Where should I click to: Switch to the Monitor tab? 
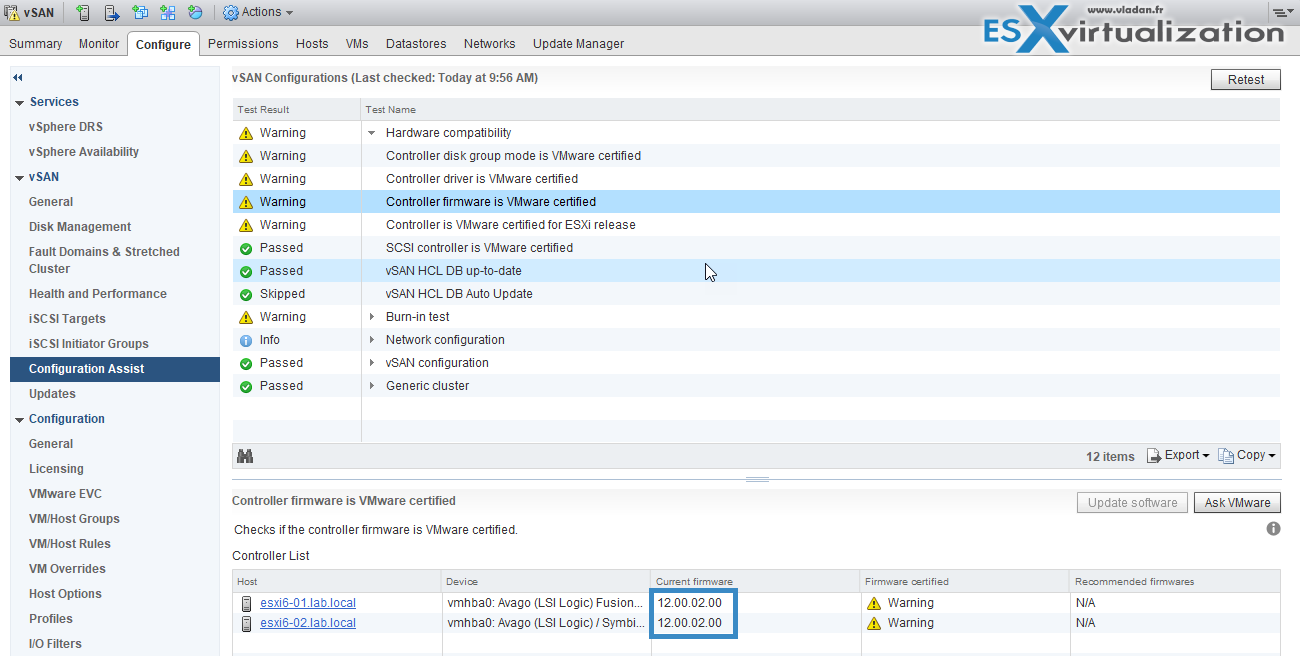click(99, 44)
